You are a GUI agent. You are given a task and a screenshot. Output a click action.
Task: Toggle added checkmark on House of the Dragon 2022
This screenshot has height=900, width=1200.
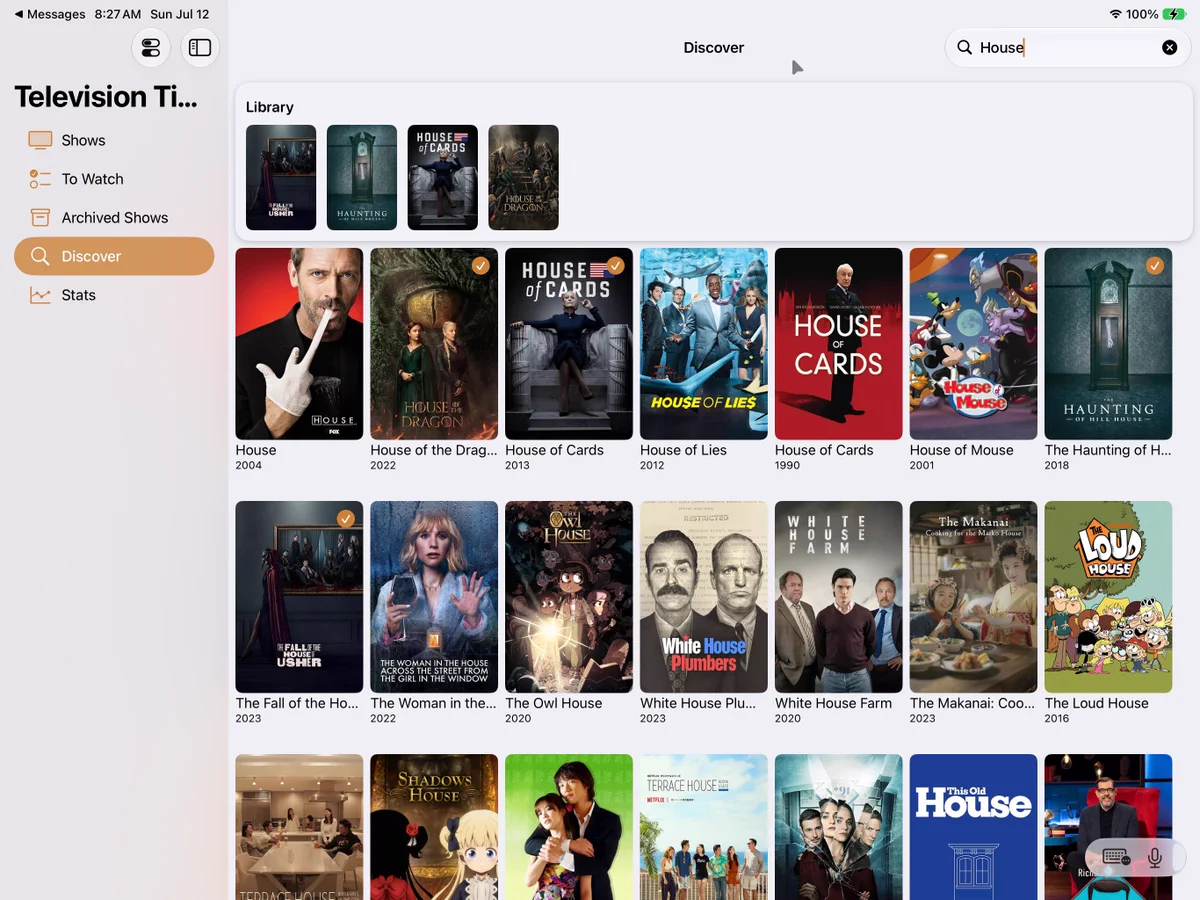[x=480, y=265]
